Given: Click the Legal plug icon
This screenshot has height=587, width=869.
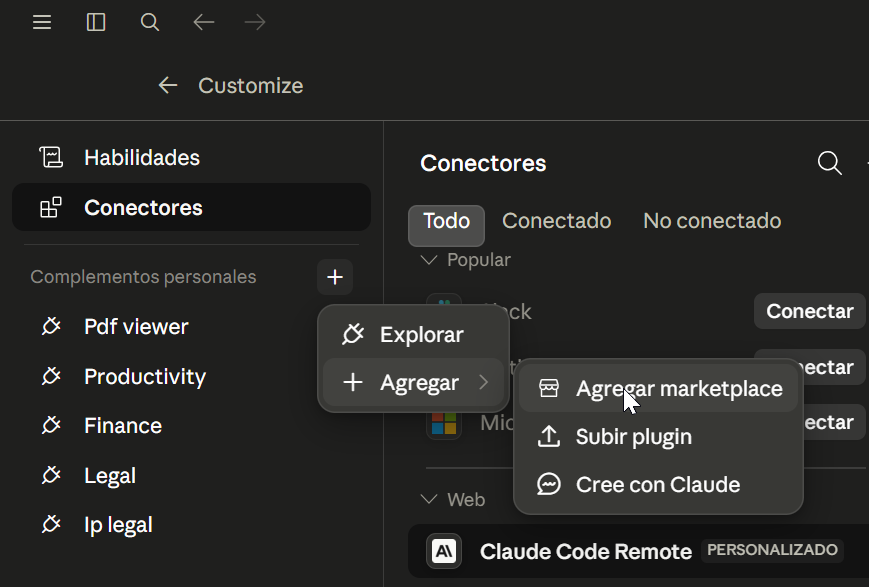Looking at the screenshot, I should [51, 476].
